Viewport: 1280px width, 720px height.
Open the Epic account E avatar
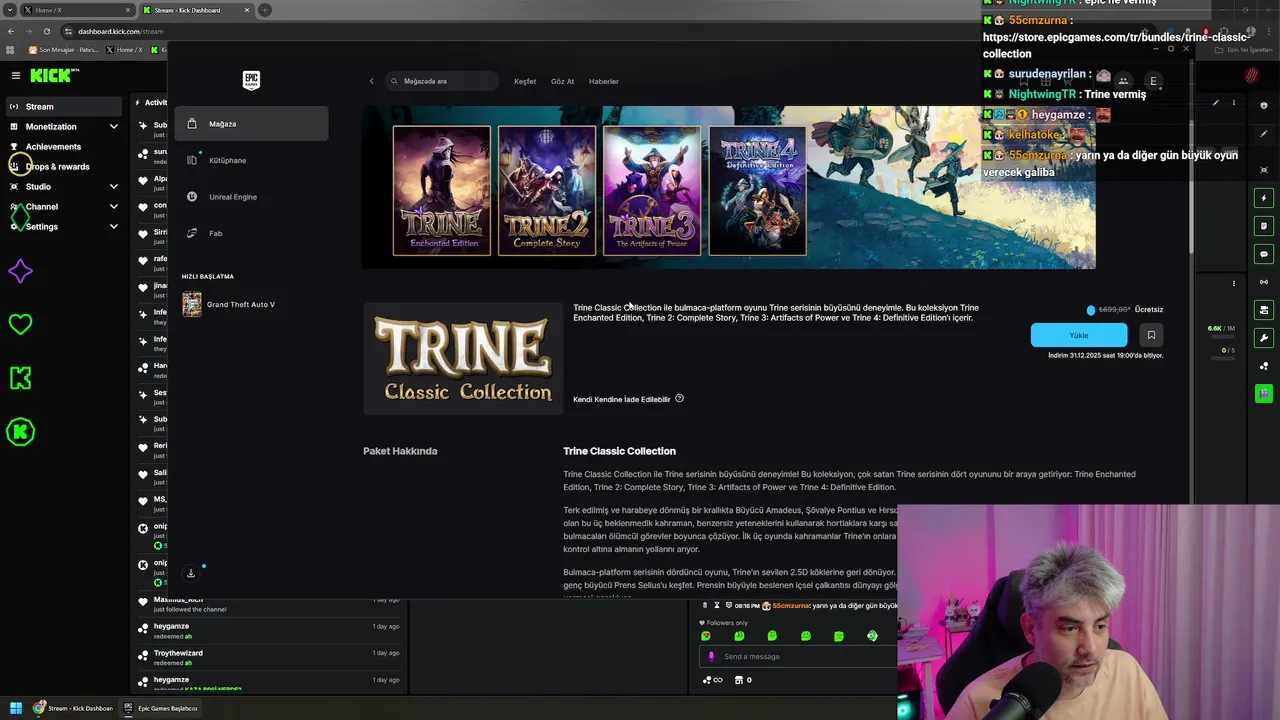(x=1153, y=81)
